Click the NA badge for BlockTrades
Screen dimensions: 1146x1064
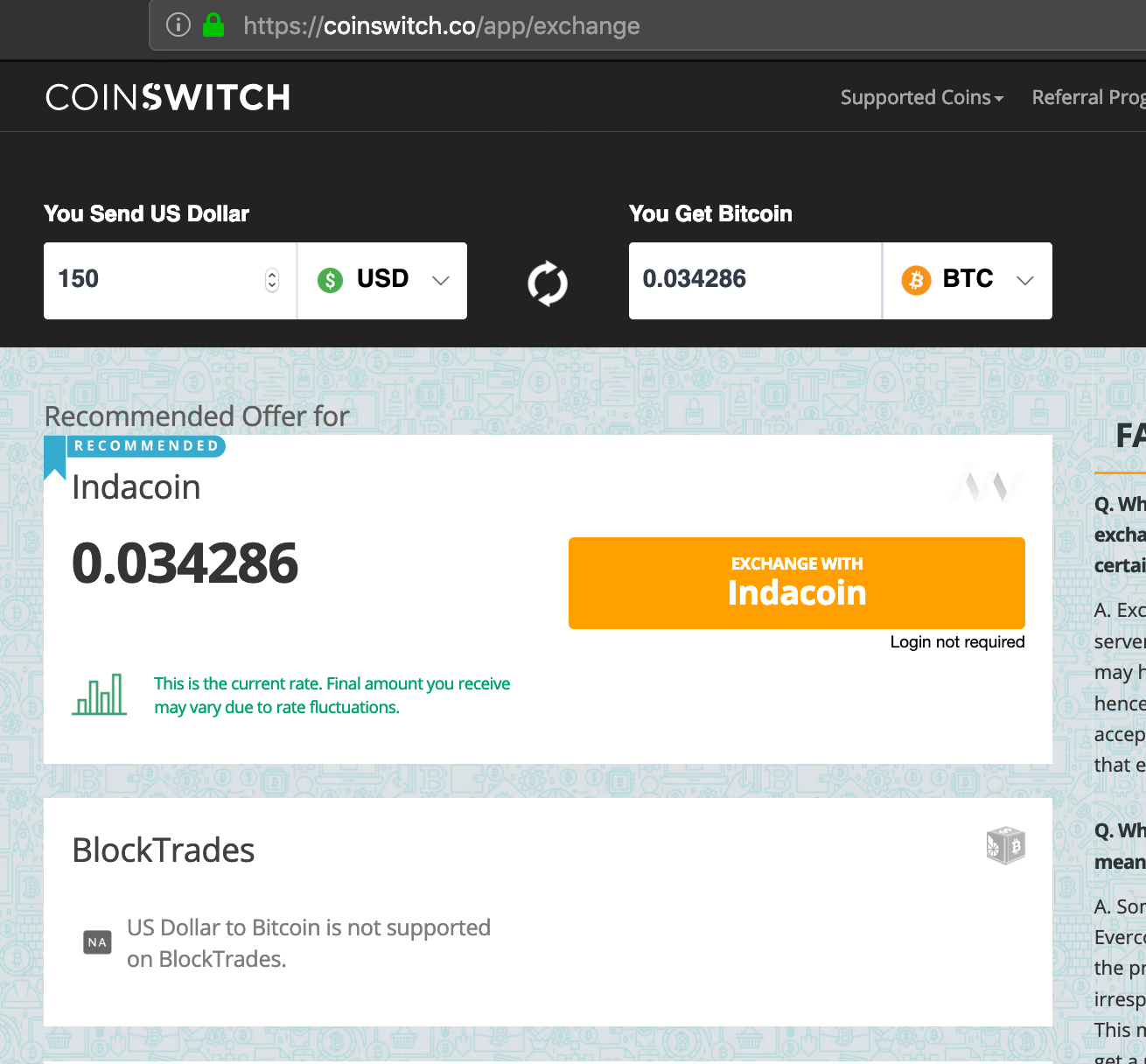[97, 942]
